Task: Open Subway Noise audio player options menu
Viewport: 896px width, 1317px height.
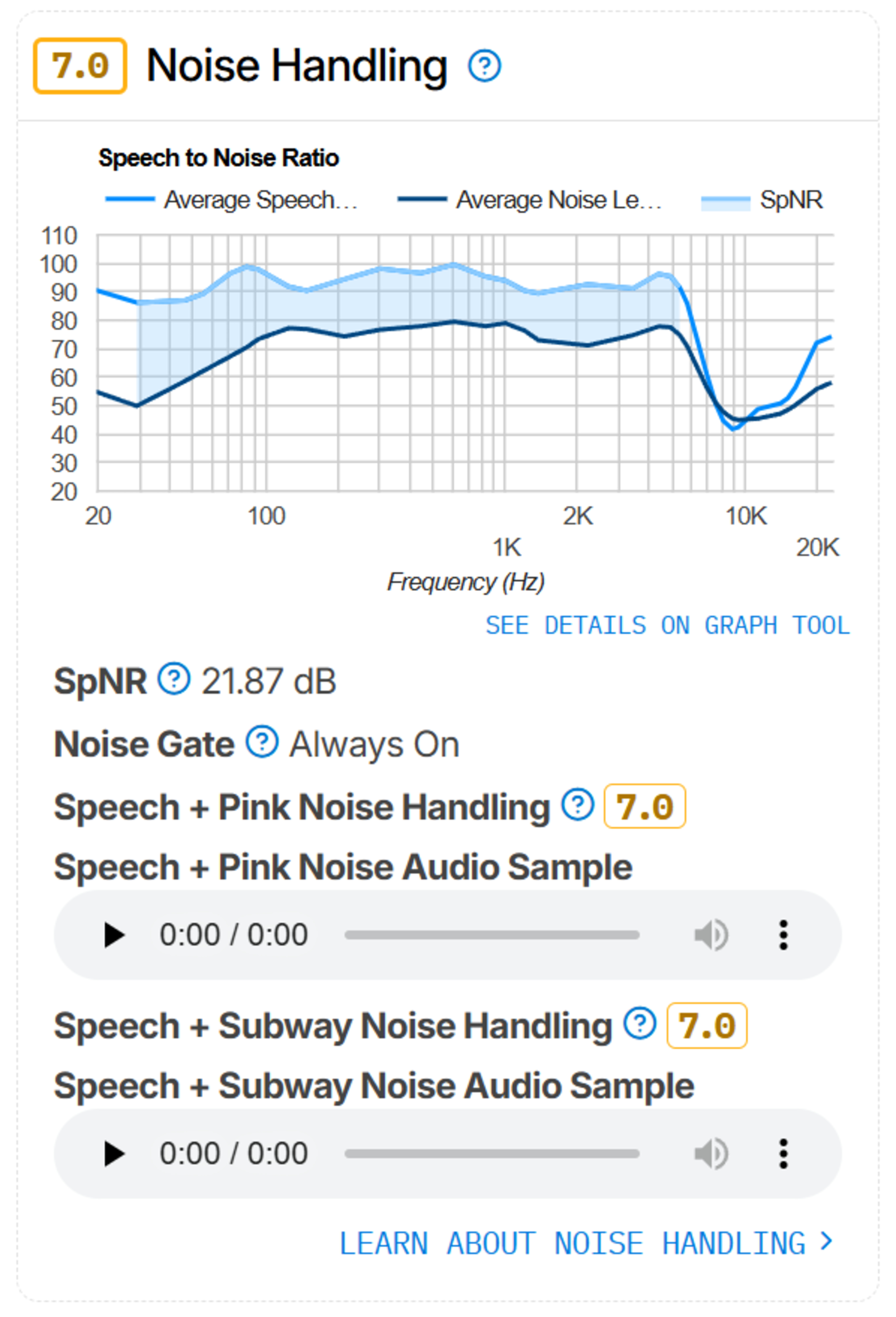Action: click(x=783, y=1154)
